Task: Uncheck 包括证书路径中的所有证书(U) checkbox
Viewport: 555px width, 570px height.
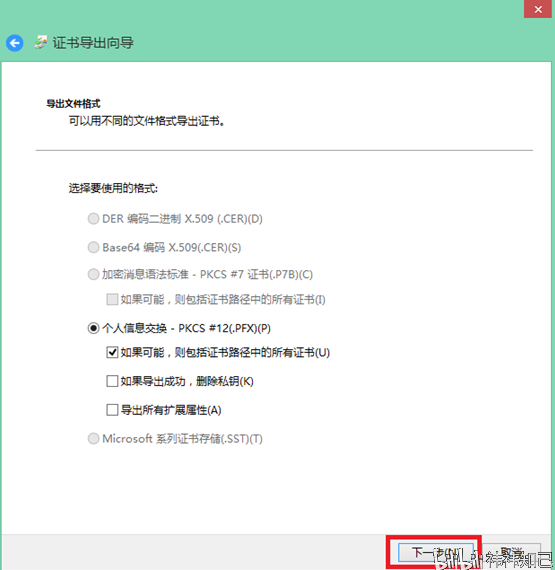Action: (x=112, y=352)
